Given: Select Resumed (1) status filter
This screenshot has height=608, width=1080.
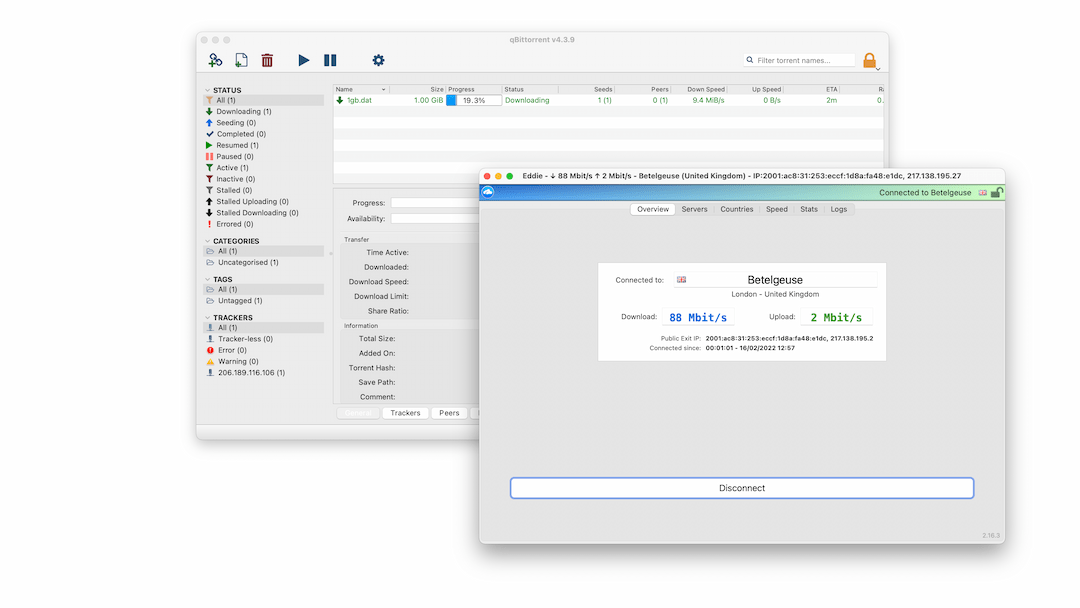Looking at the screenshot, I should point(237,145).
